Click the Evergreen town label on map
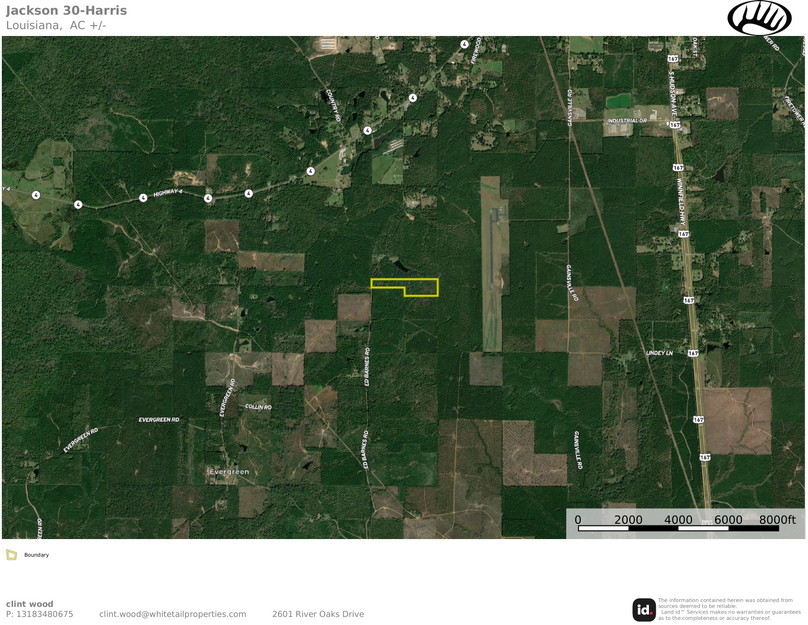The image size is (808, 625). pyautogui.click(x=227, y=470)
